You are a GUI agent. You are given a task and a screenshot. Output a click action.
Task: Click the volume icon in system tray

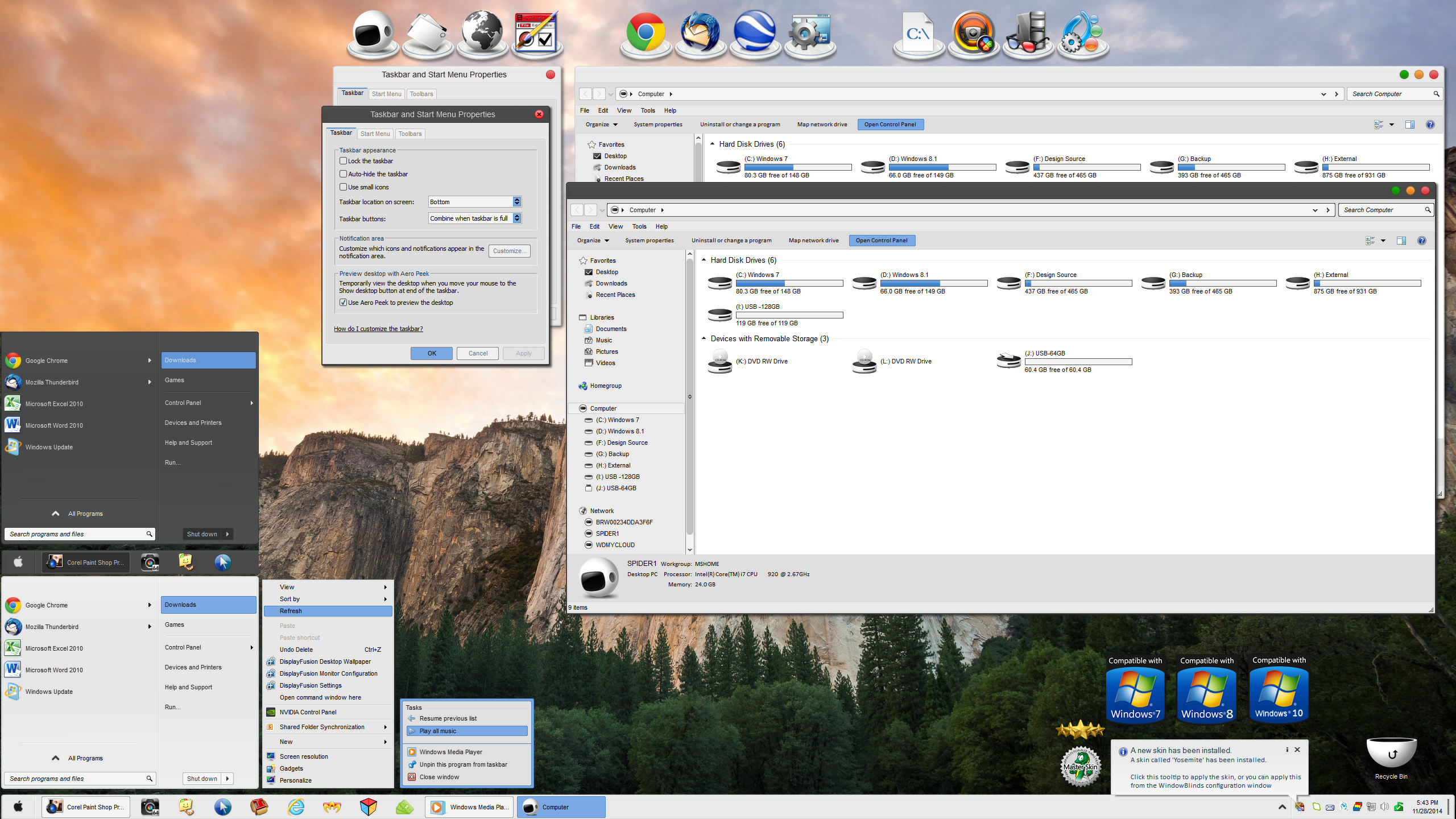[x=1384, y=806]
